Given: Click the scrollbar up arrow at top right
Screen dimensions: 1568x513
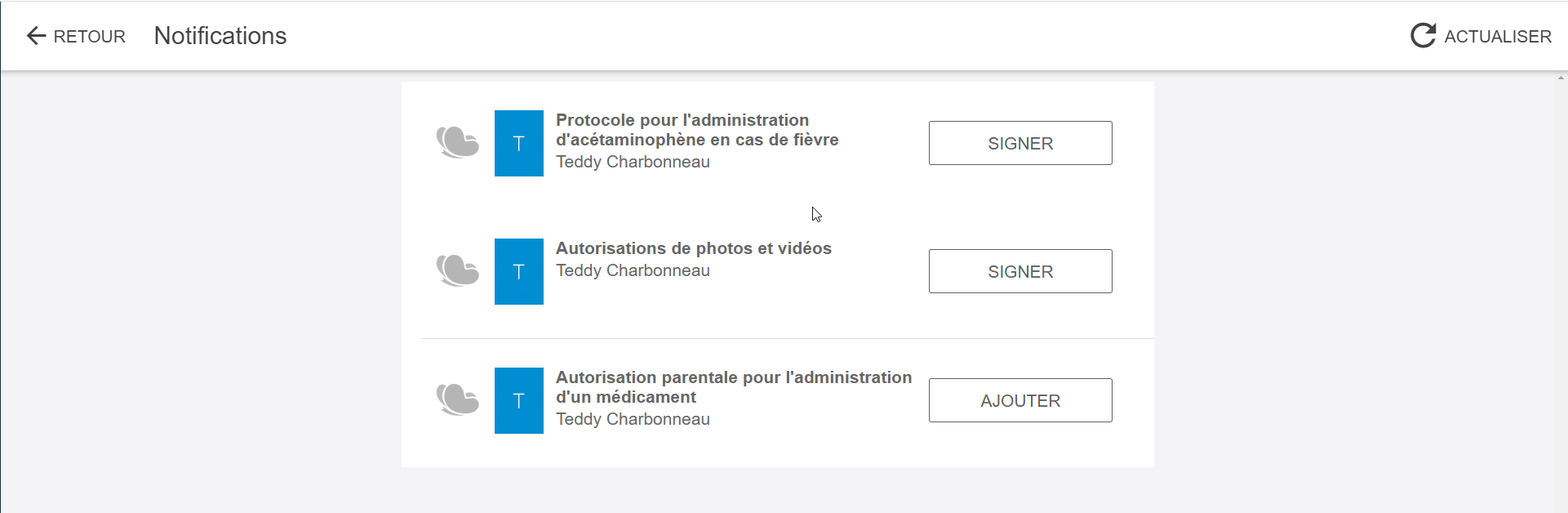Looking at the screenshot, I should click(x=1561, y=78).
